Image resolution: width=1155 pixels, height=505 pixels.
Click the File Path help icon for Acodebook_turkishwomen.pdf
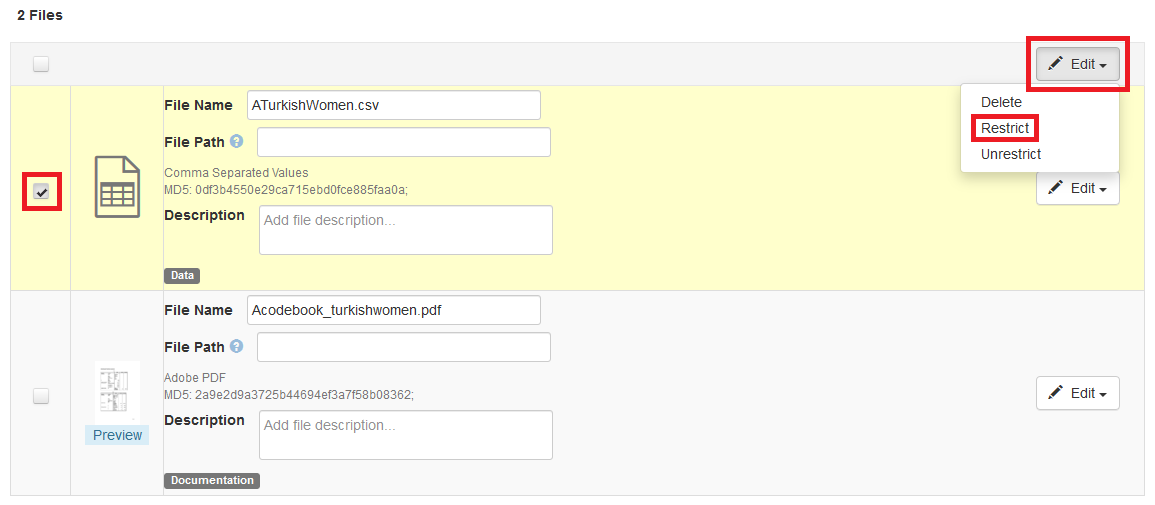(236, 346)
